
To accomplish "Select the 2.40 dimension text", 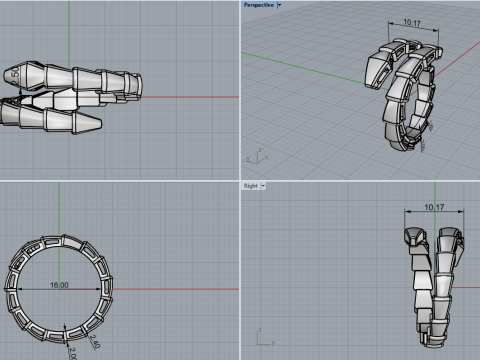I will click(x=95, y=341).
